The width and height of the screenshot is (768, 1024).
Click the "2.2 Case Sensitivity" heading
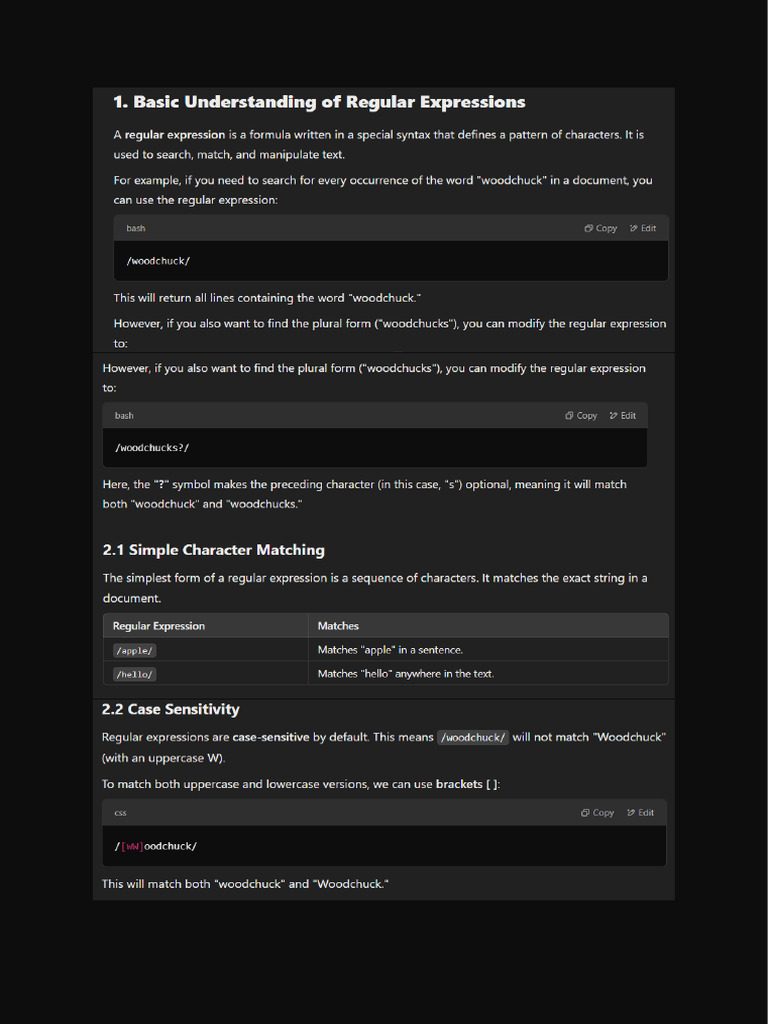point(171,709)
